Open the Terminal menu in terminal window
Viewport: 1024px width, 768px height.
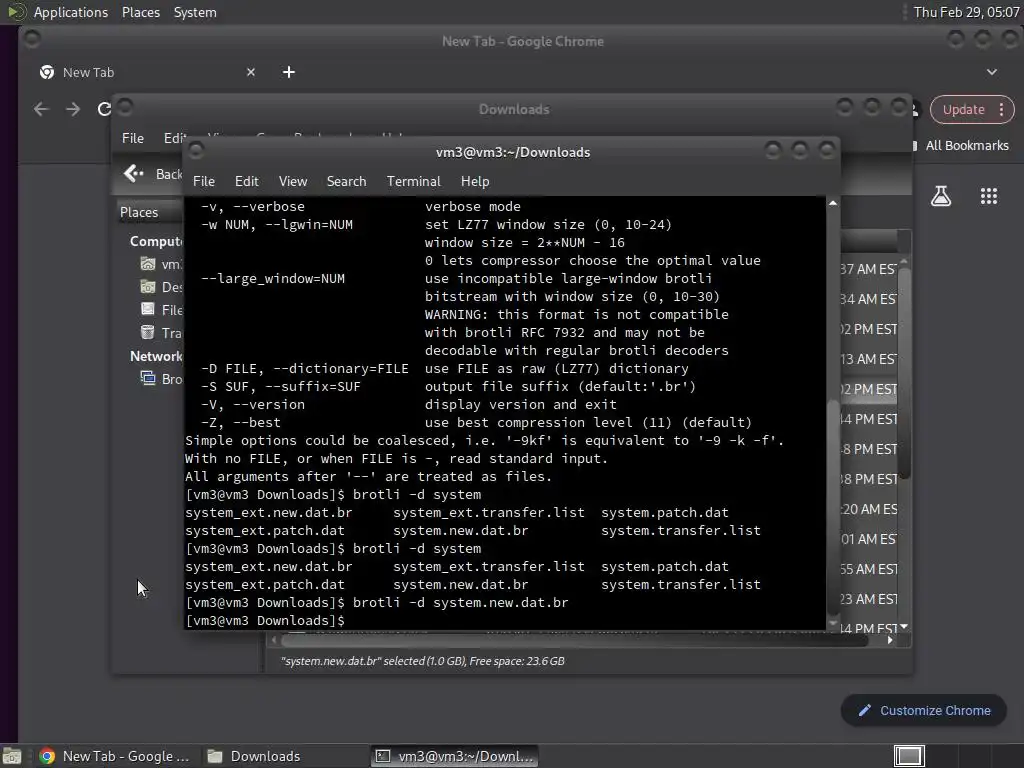point(413,182)
